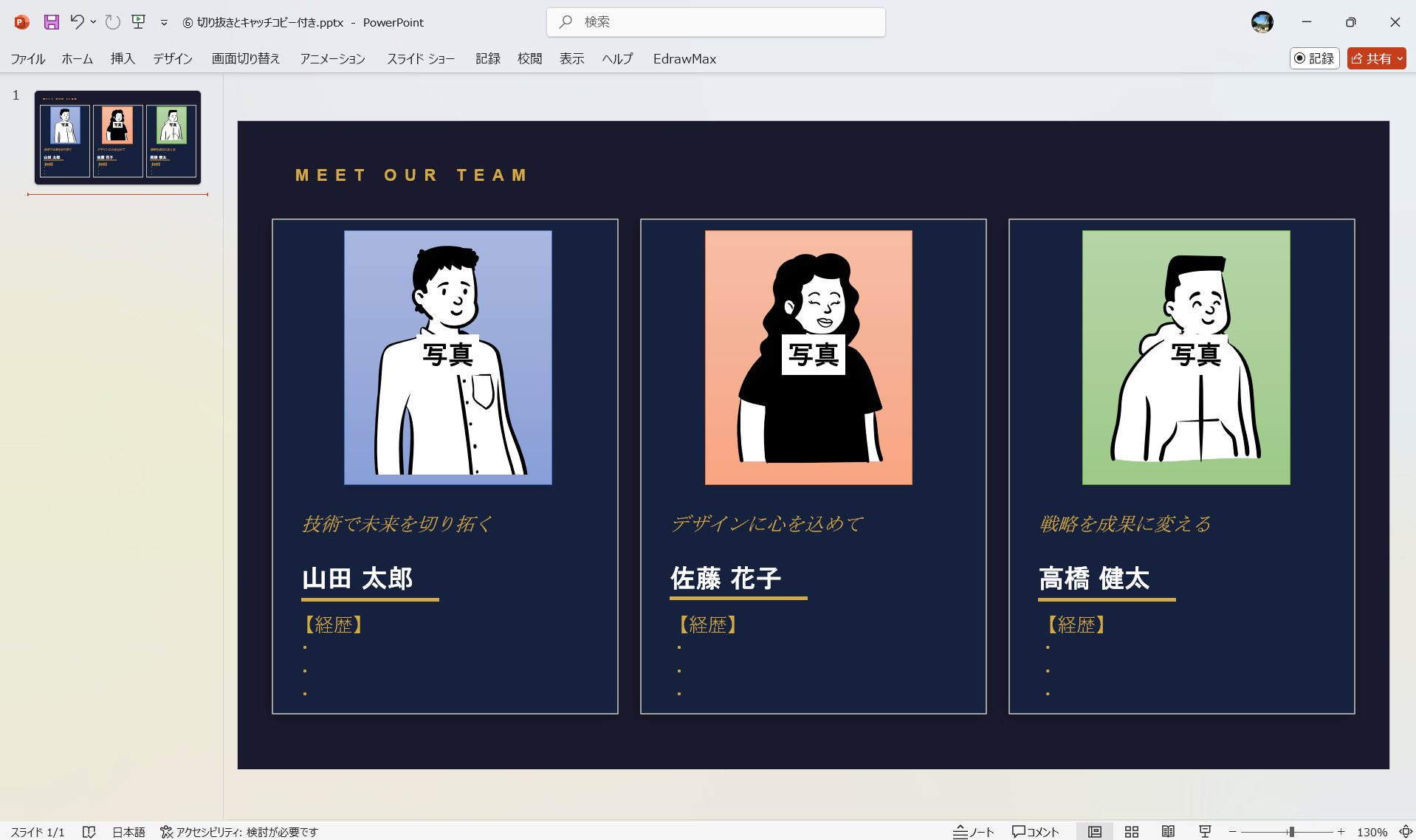Click the 記録 recording button
Image resolution: width=1416 pixels, height=840 pixels.
tap(1314, 58)
